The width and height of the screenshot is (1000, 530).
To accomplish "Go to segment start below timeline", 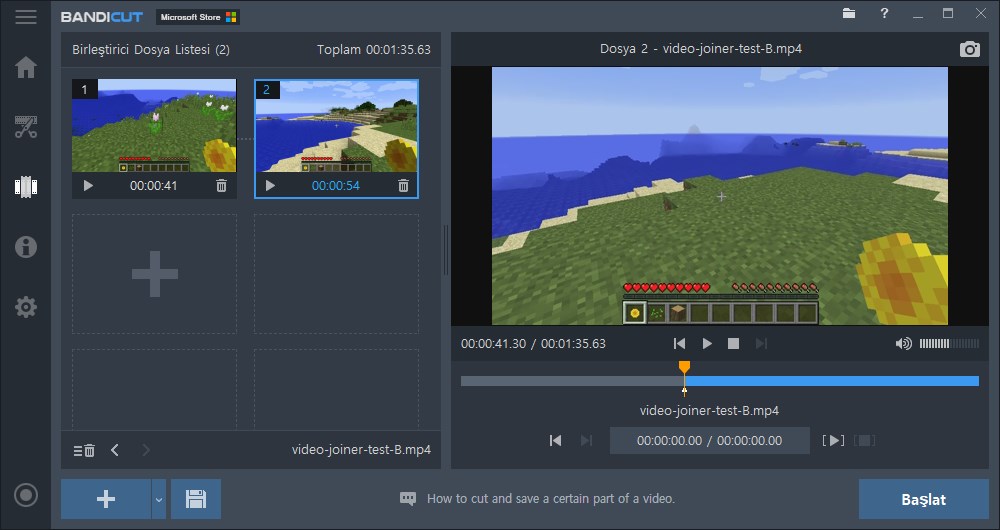I will (555, 441).
